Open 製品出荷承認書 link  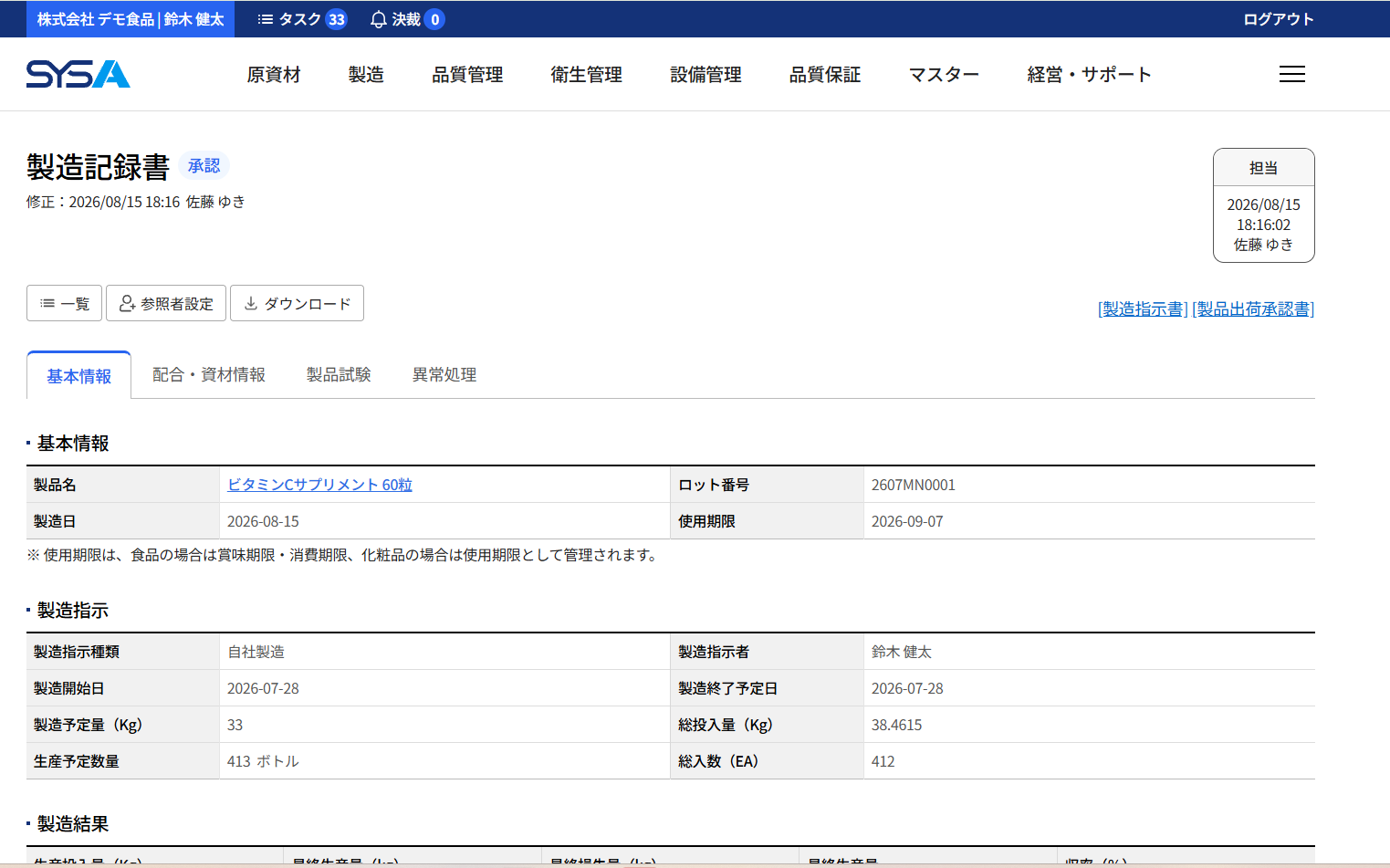1253,309
